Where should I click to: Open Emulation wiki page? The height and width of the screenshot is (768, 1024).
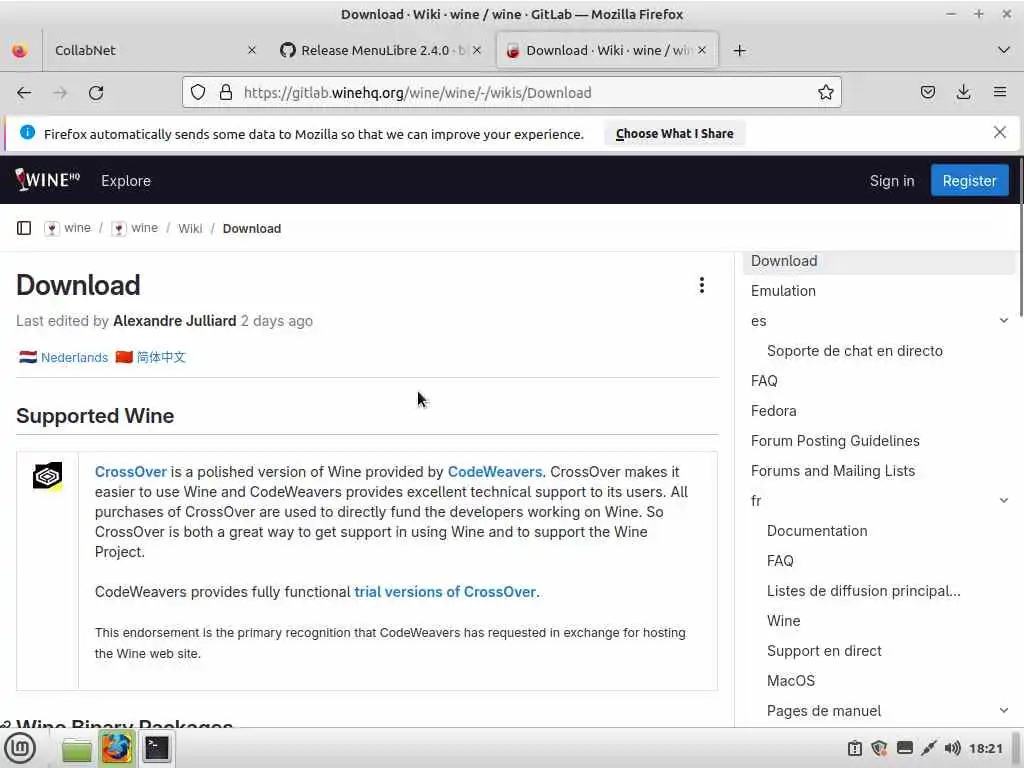coord(783,291)
